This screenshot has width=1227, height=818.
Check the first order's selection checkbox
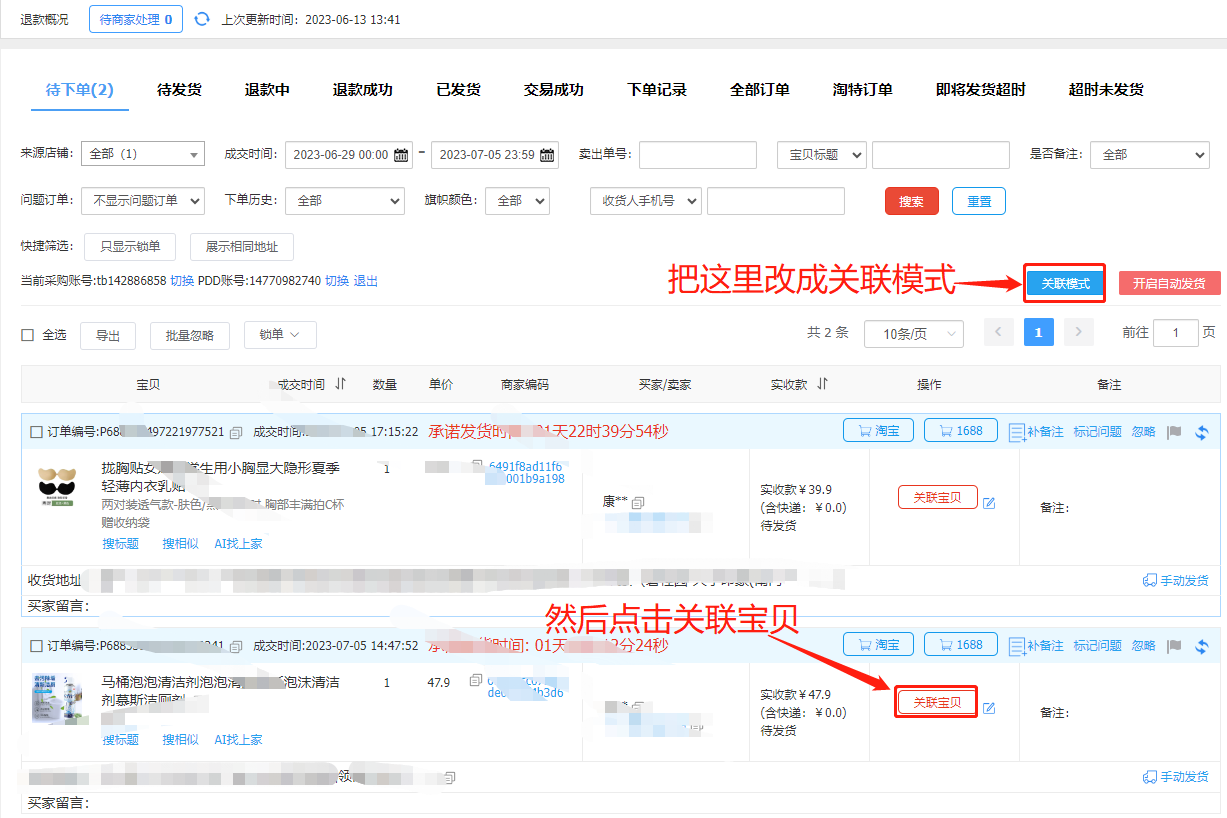click(36, 432)
